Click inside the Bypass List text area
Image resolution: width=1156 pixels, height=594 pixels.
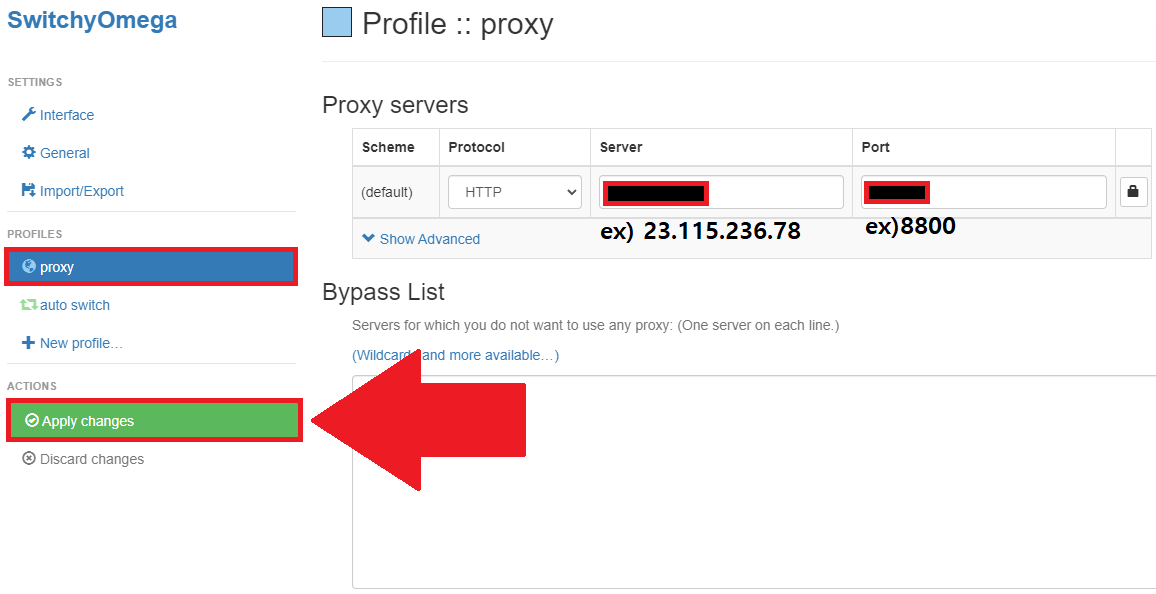click(x=753, y=482)
